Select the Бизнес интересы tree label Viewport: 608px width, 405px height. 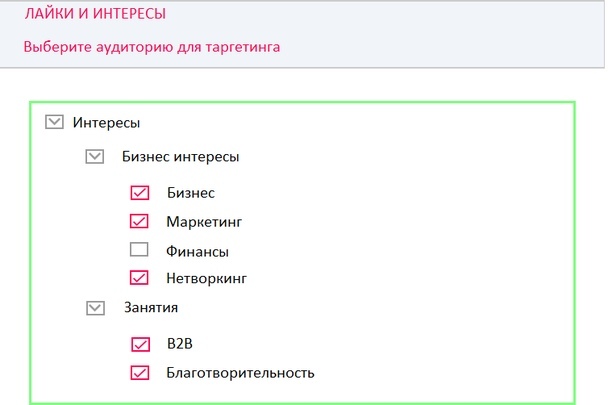coord(180,156)
